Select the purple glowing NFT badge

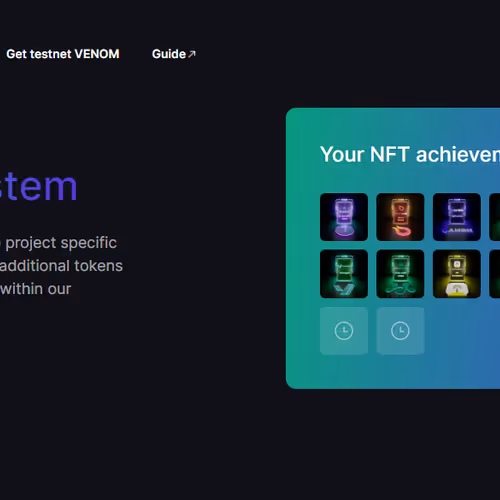pyautogui.click(x=344, y=217)
